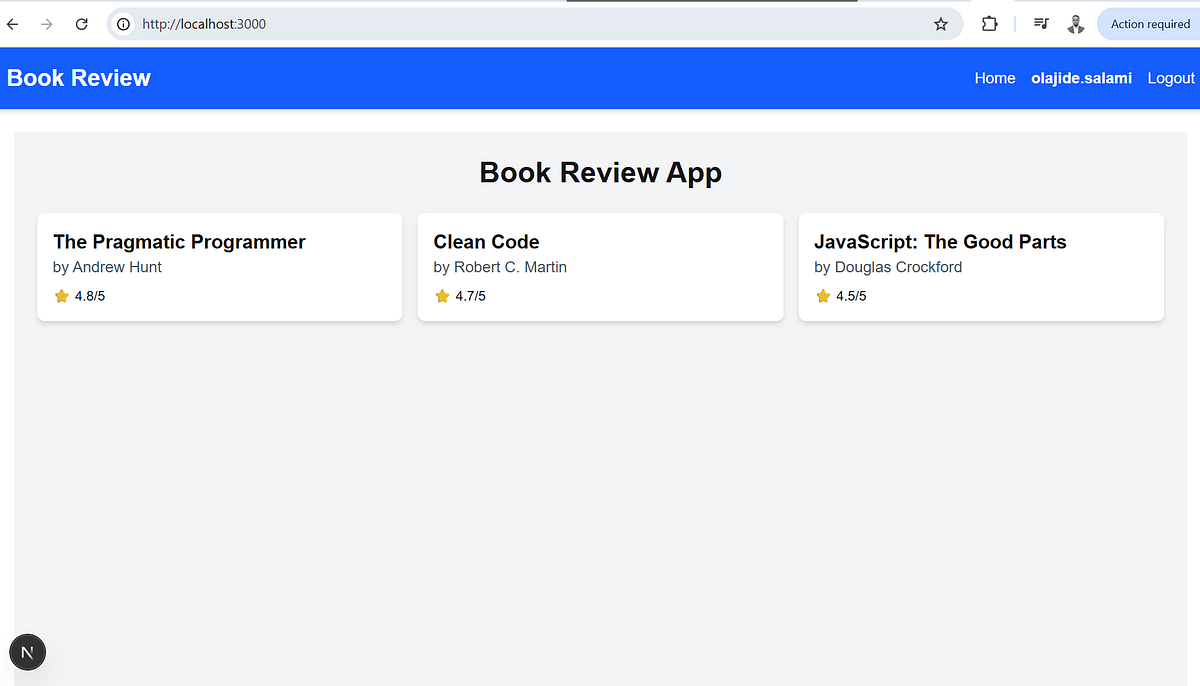Click the rating star on Clean Code

[x=441, y=295]
